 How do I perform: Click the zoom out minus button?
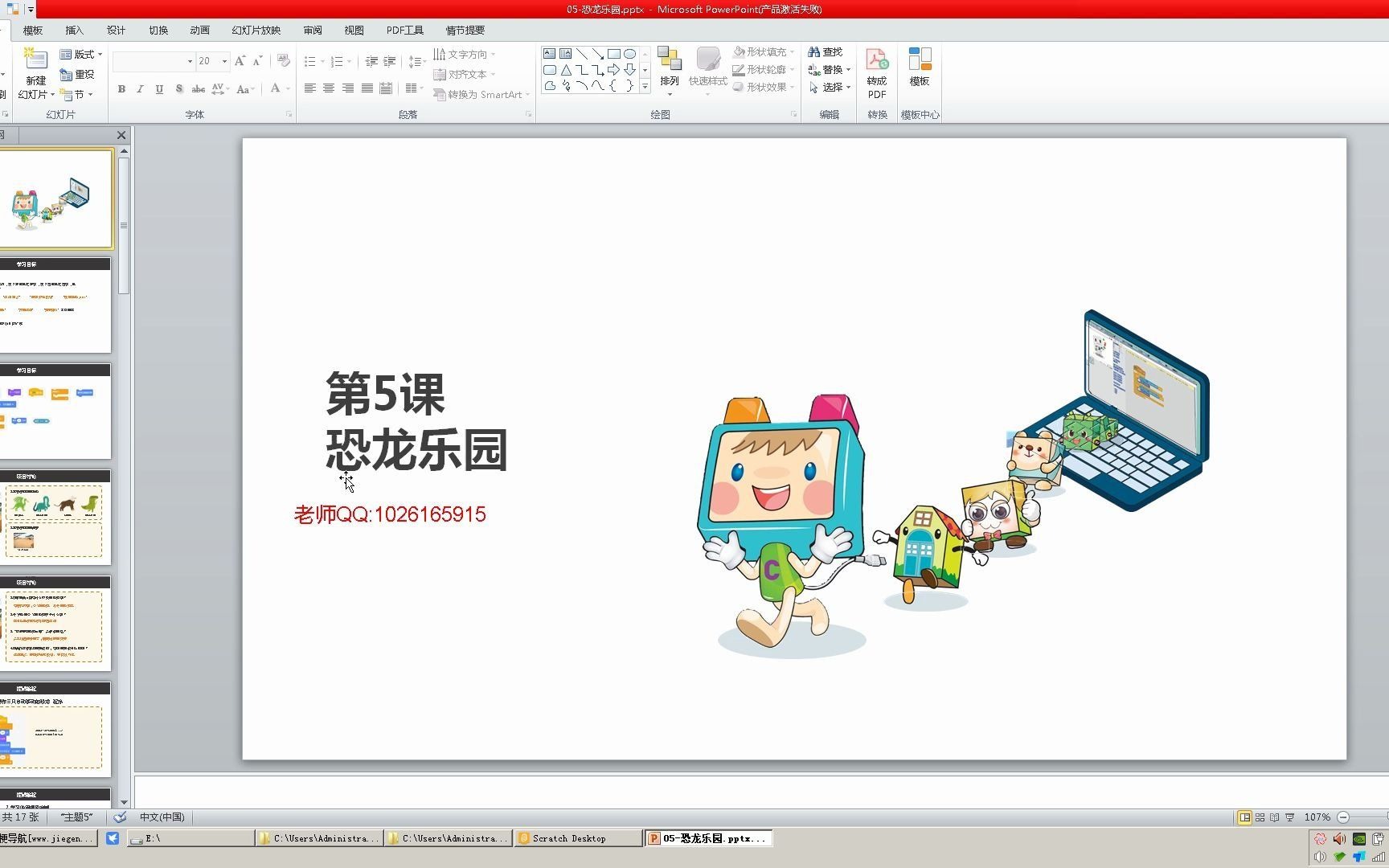(x=1343, y=817)
